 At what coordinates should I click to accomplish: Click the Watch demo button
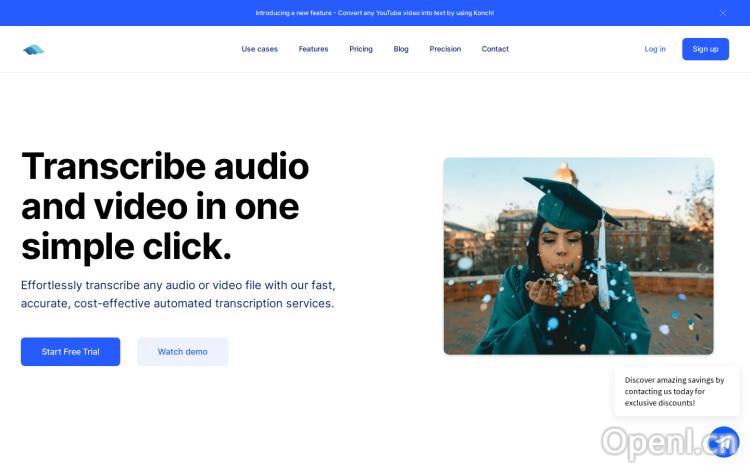pos(183,352)
